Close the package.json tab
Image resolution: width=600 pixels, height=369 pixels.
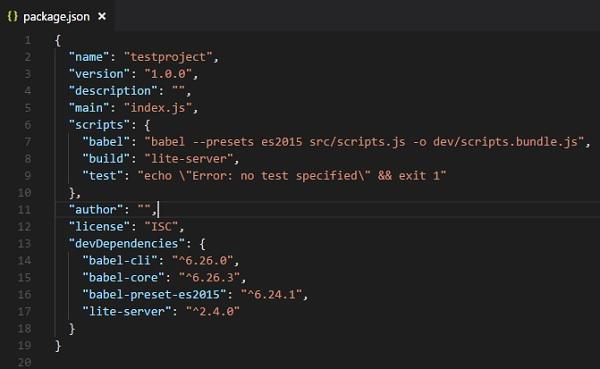(x=102, y=16)
